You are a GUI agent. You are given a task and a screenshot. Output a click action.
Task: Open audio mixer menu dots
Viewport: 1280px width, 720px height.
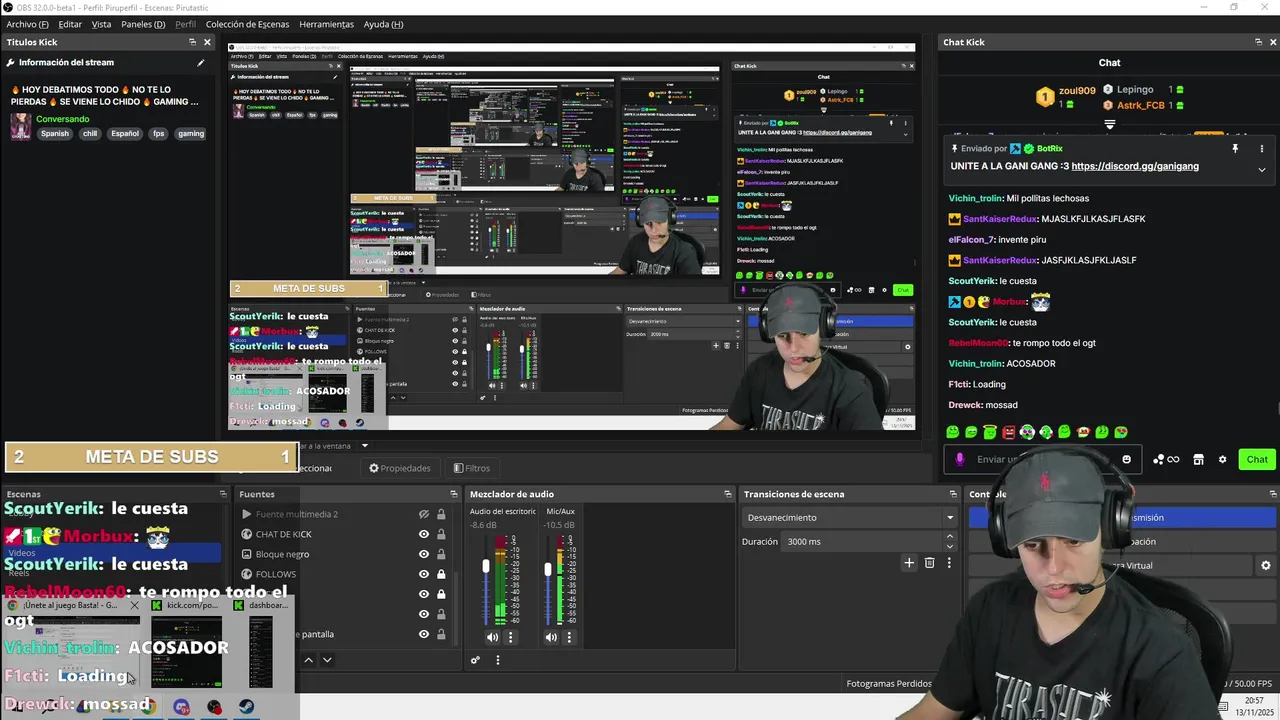coord(497,660)
